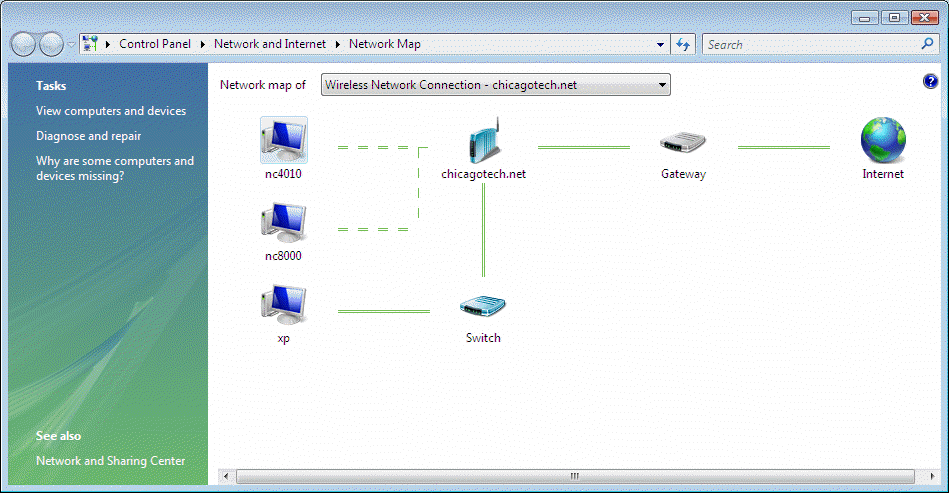Click the Gateway device icon
Viewport: 949px width, 493px height.
click(x=683, y=143)
